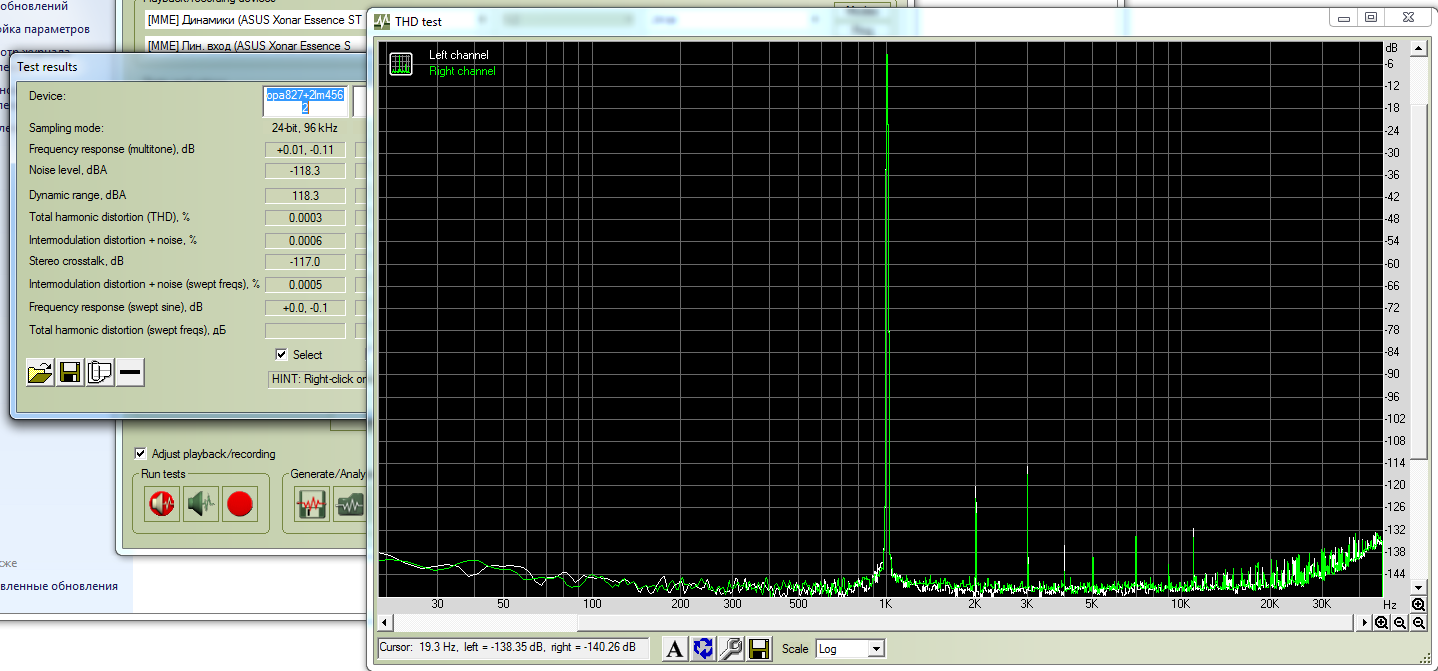Image resolution: width=1438 pixels, height=671 pixels.
Task: Open 'йка параметров' link in background window
Action: 45,29
